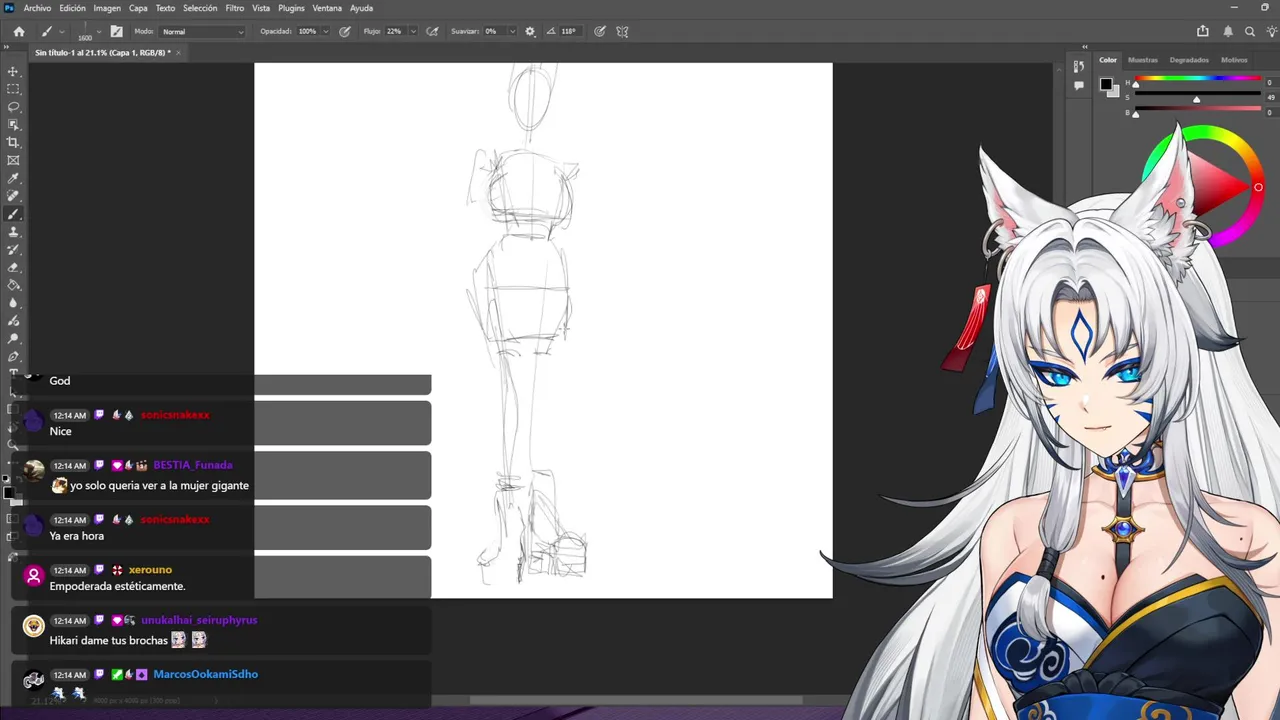This screenshot has height=720, width=1280.
Task: Open the Edición menu
Action: click(72, 8)
